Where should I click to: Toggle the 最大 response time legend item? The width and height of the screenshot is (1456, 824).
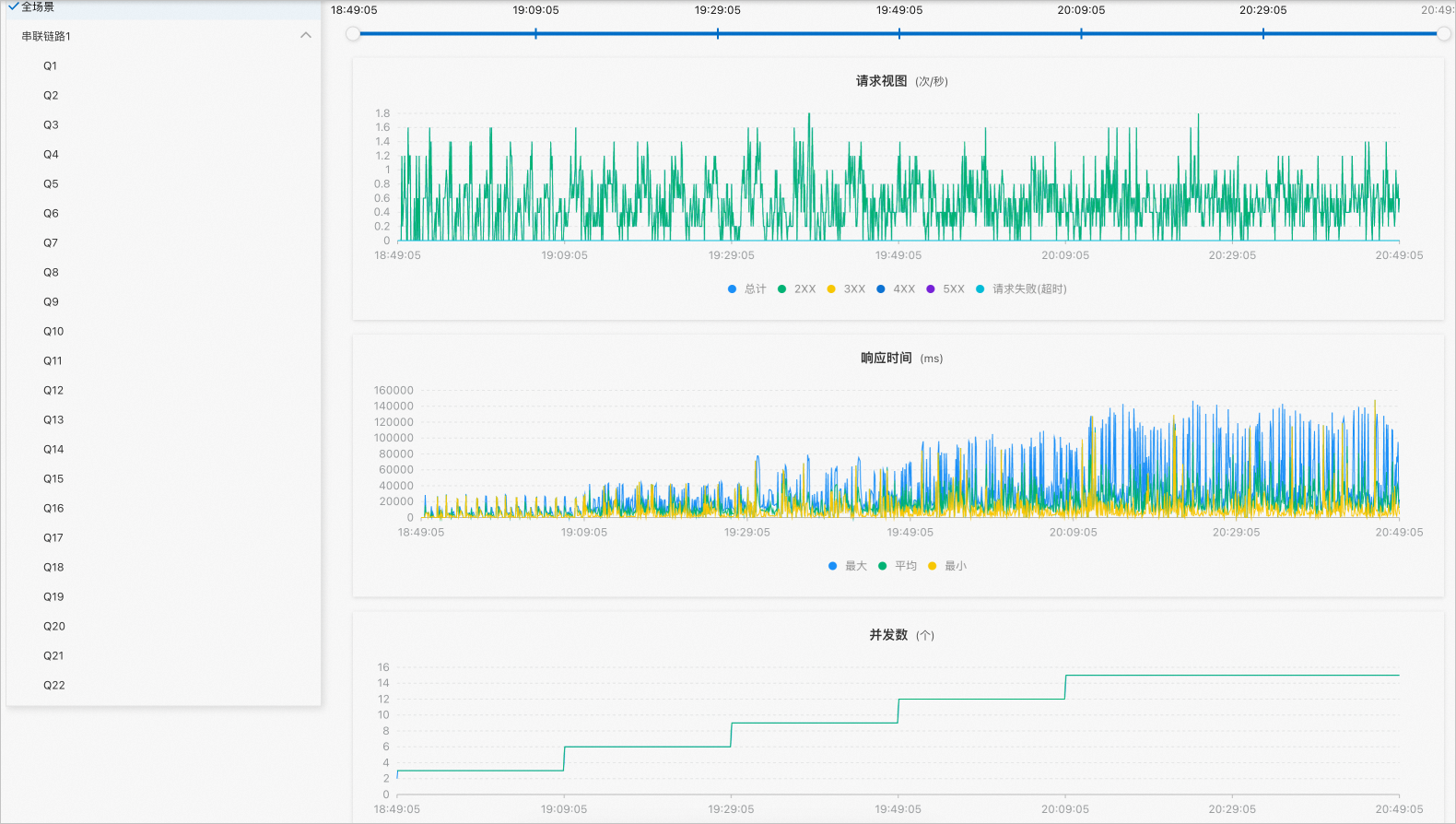[848, 566]
